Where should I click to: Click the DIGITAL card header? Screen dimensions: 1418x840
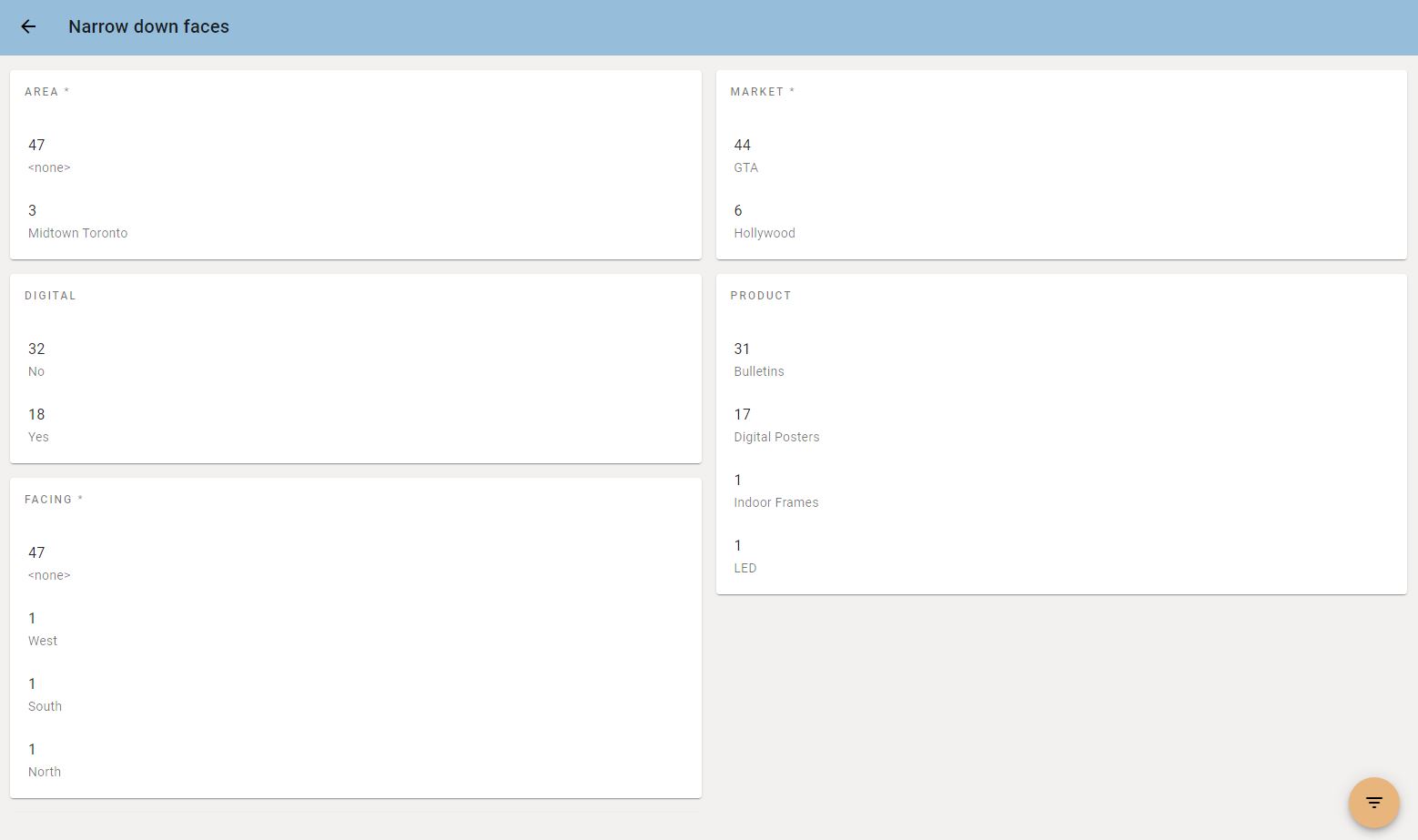50,296
